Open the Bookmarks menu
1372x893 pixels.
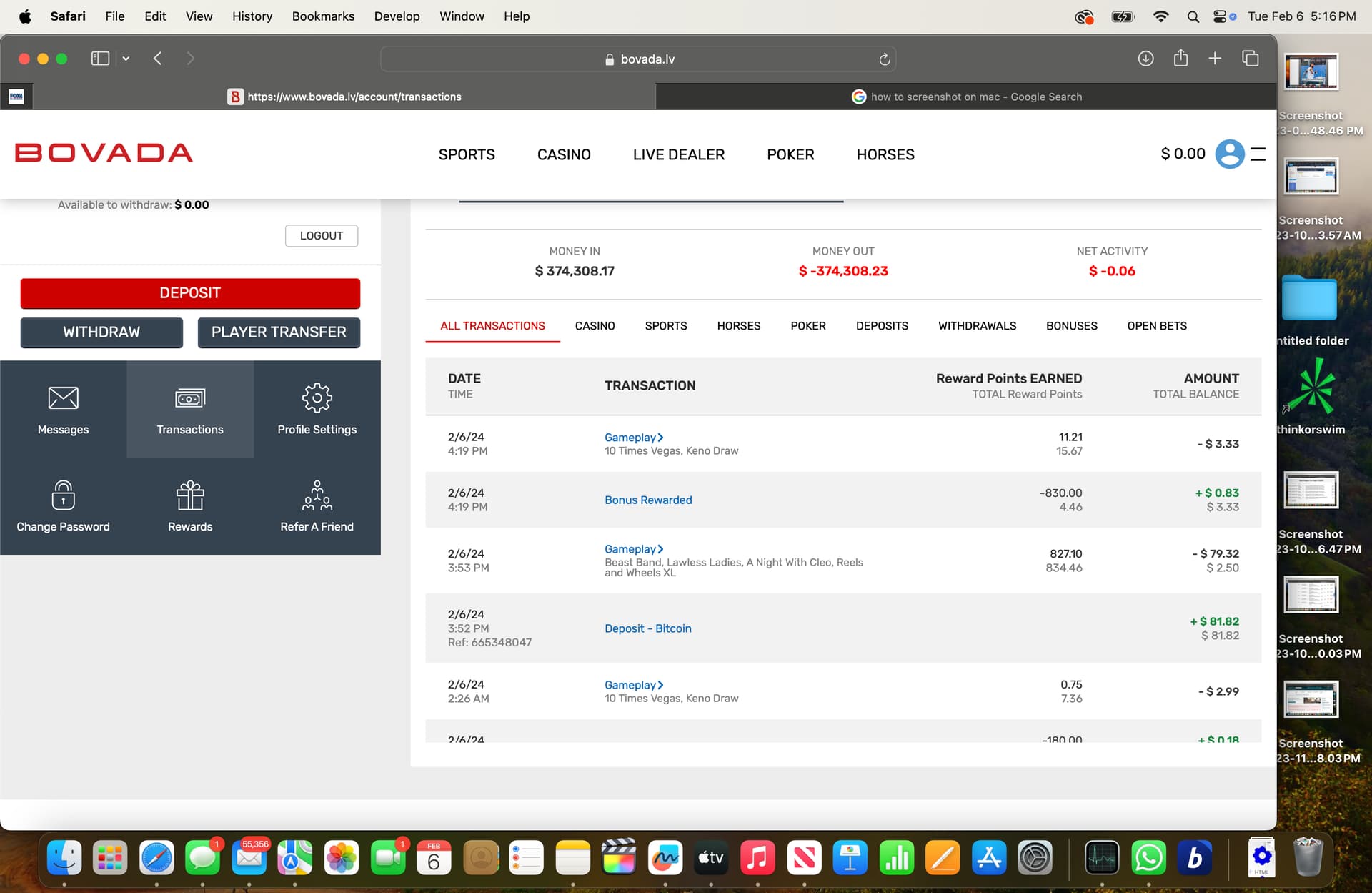[323, 16]
